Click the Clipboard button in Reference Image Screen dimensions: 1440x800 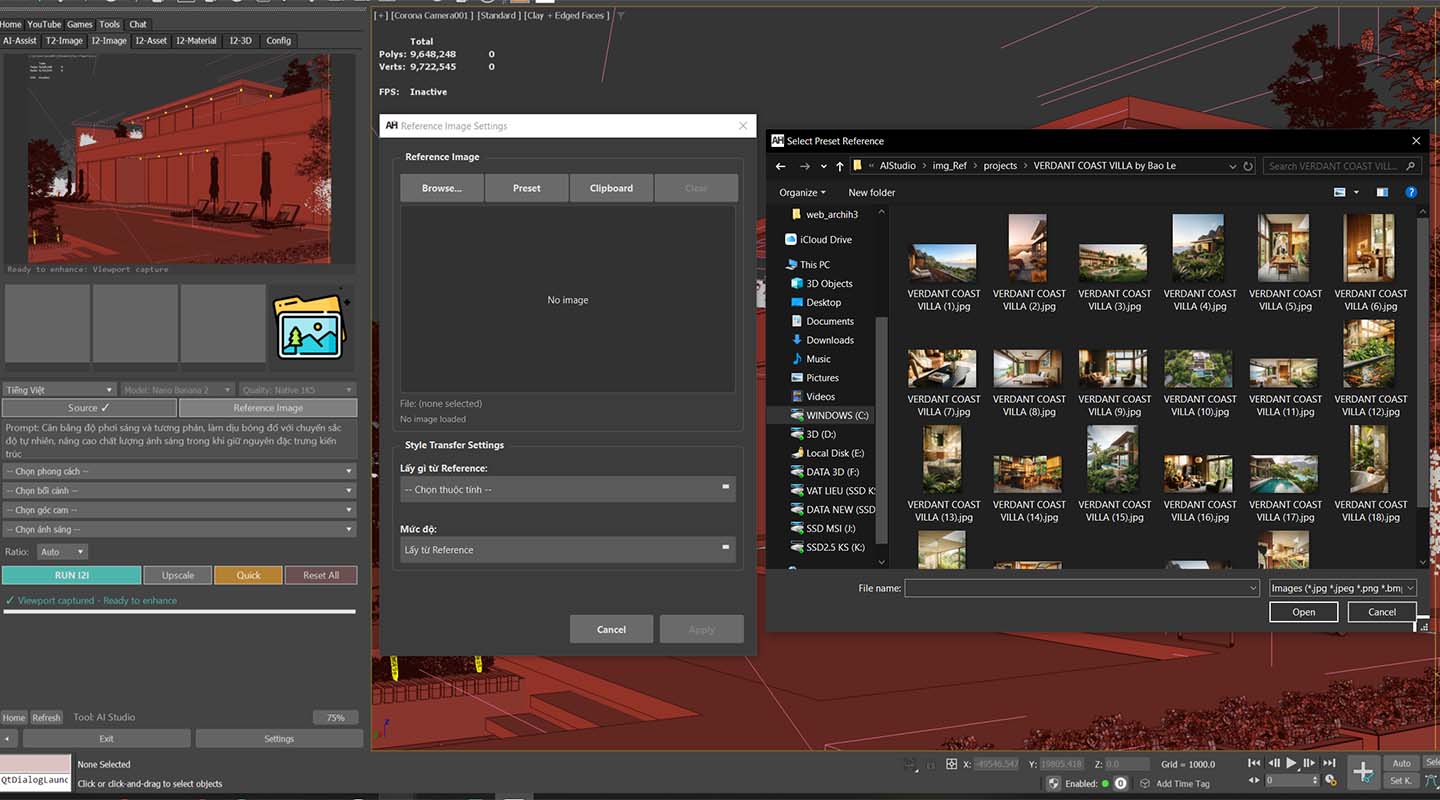tap(611, 188)
